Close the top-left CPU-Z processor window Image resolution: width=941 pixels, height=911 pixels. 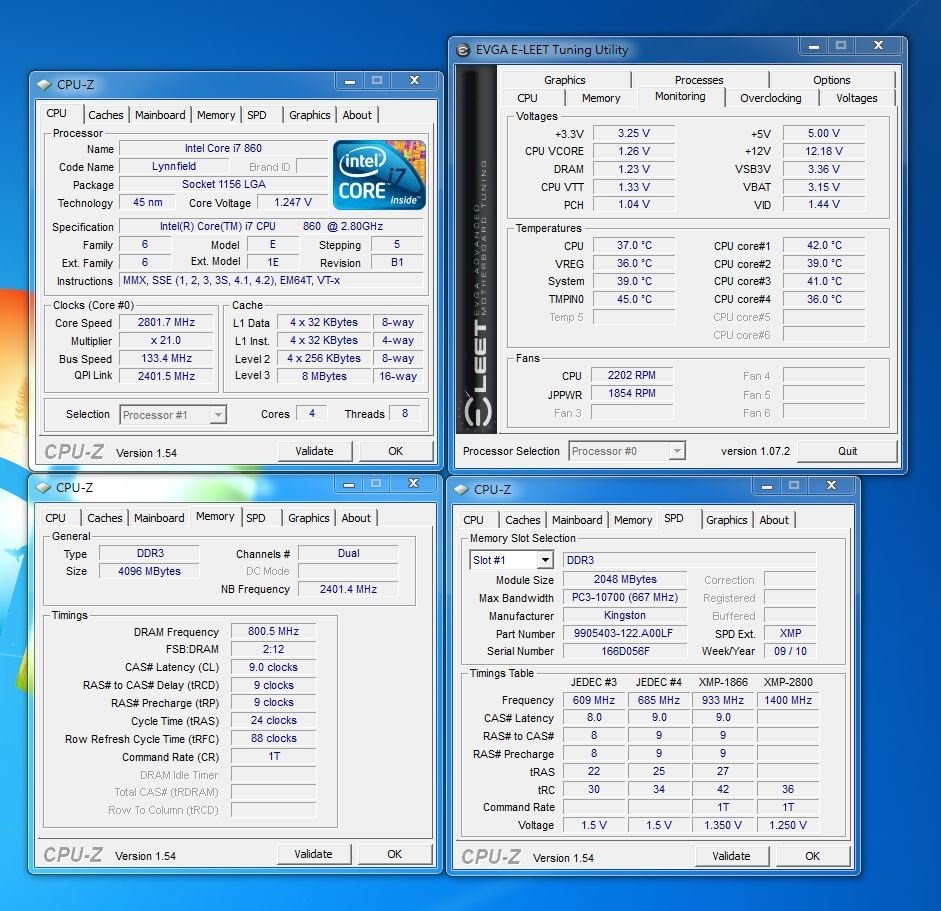coord(414,80)
